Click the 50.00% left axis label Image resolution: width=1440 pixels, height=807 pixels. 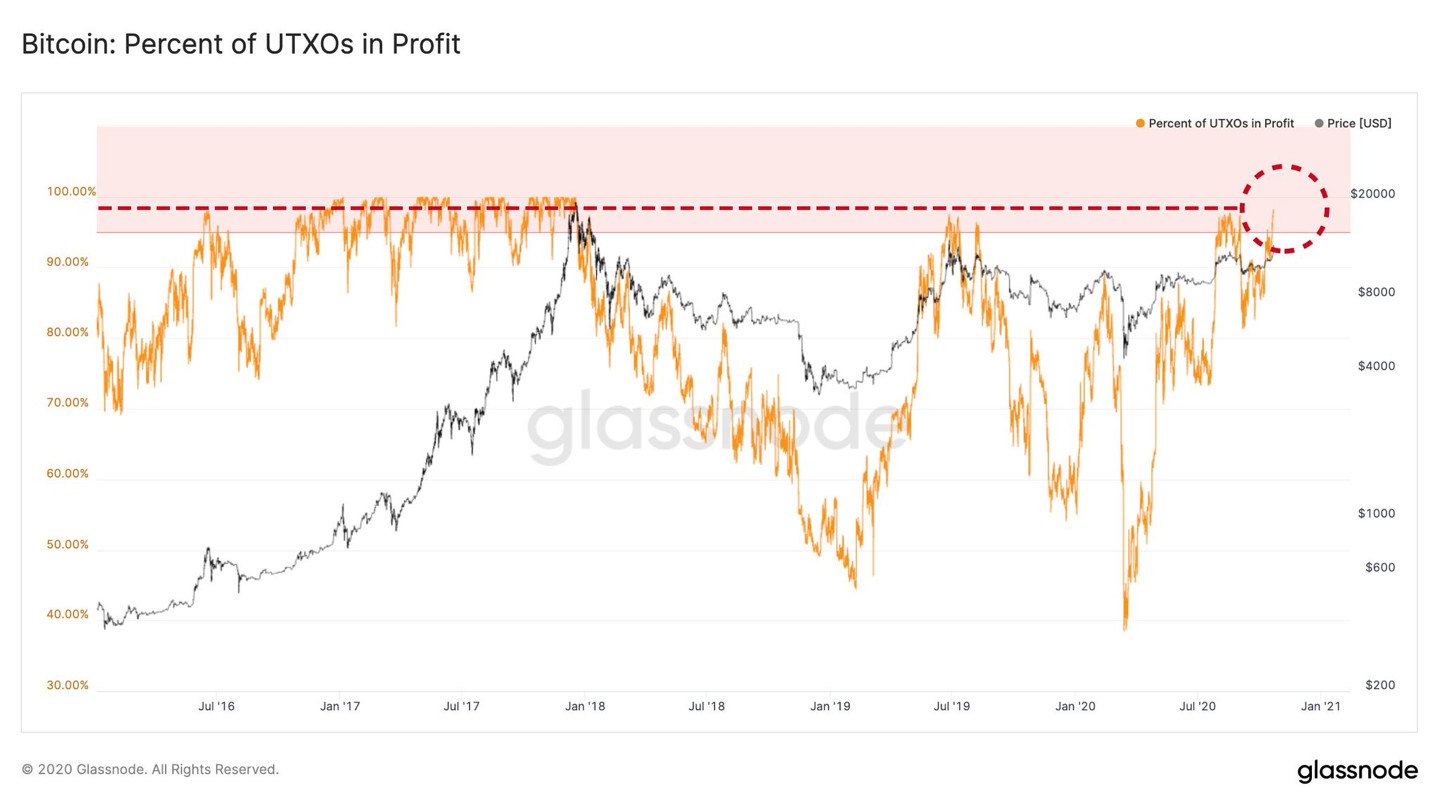(68, 545)
